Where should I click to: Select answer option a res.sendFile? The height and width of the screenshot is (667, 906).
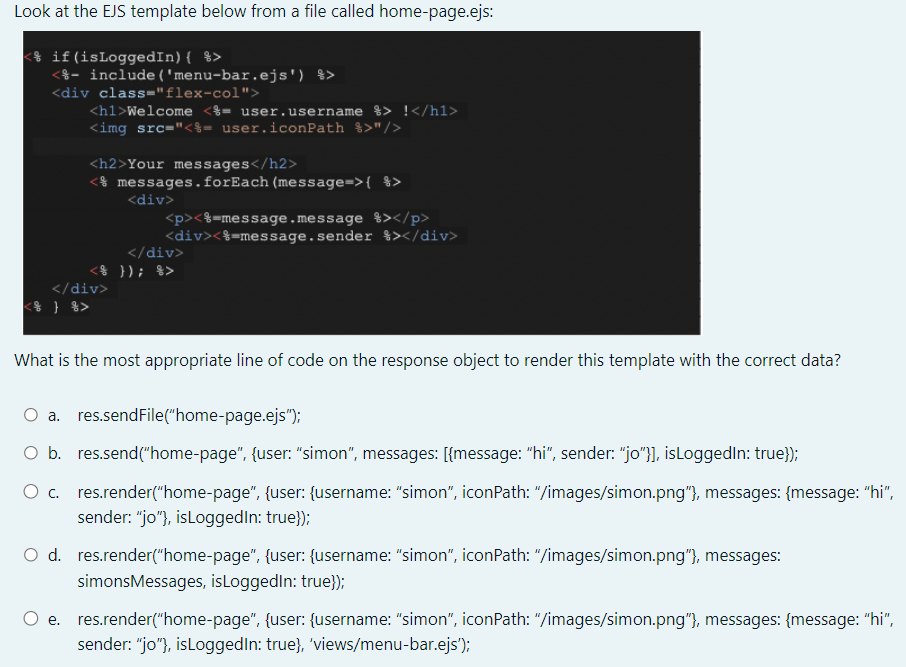click(x=31, y=415)
